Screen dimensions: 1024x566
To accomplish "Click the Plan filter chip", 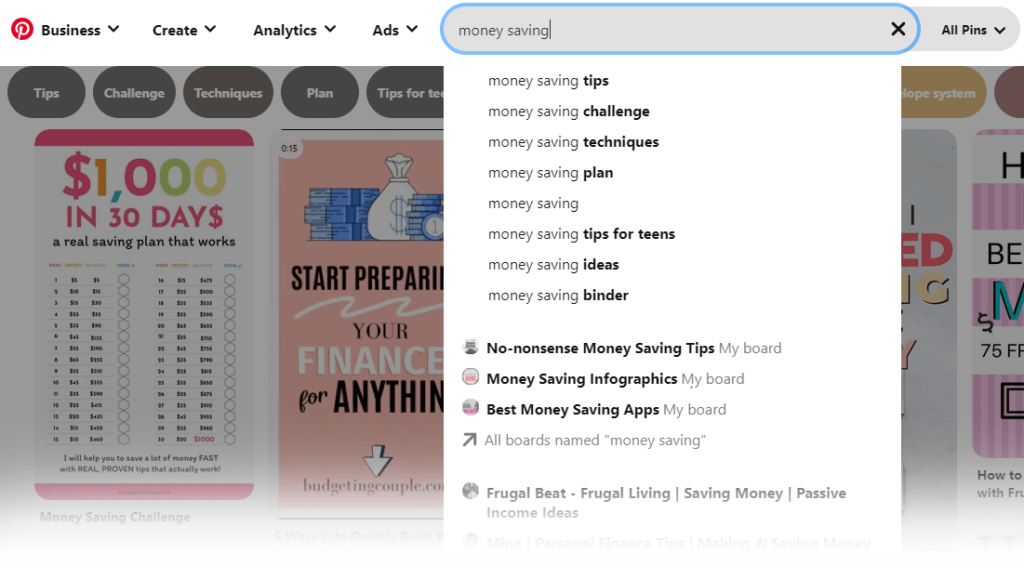I will click(x=320, y=93).
